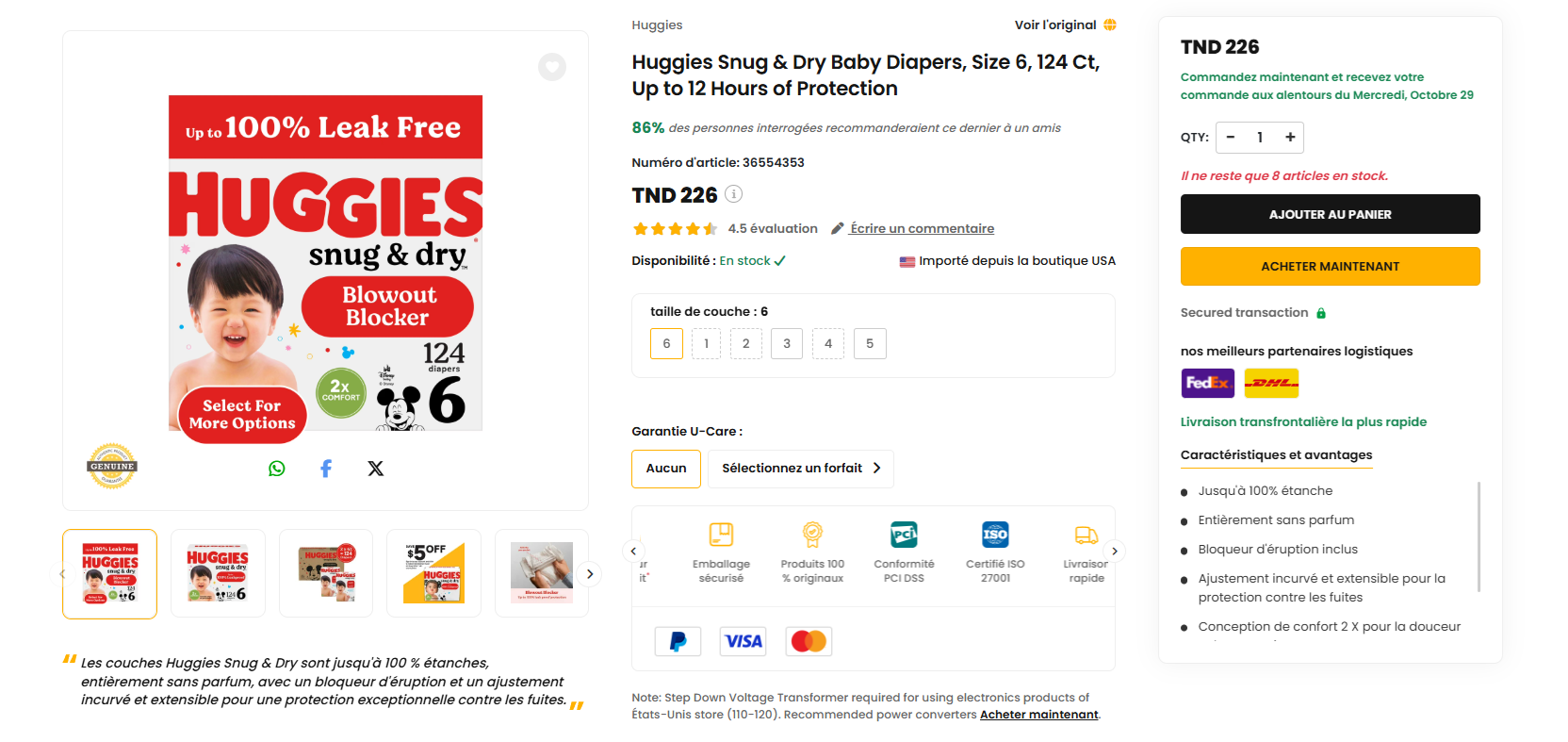The image size is (1568, 742).
Task: Click globe icon beside Voir l'original
Action: [x=1110, y=25]
